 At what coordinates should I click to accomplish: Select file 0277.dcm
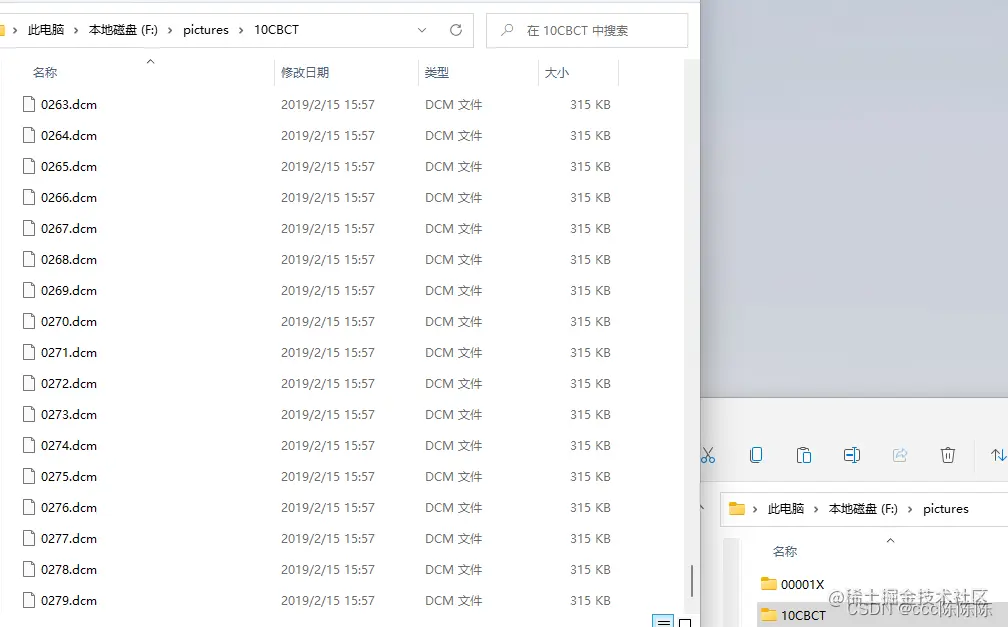[69, 538]
